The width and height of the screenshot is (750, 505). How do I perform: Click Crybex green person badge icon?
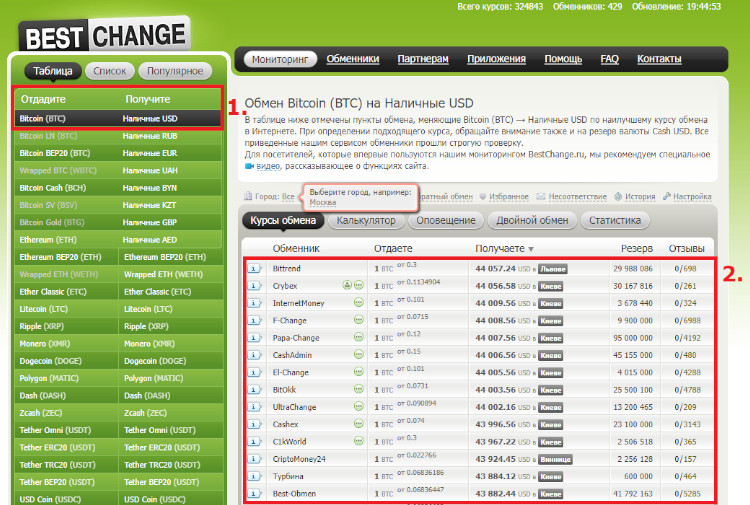347,285
